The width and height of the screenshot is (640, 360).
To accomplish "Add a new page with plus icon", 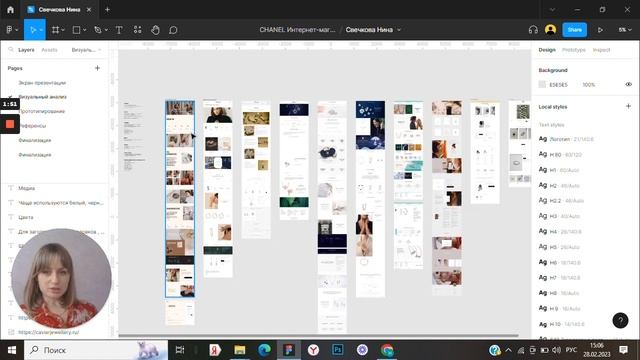I will 97,68.
